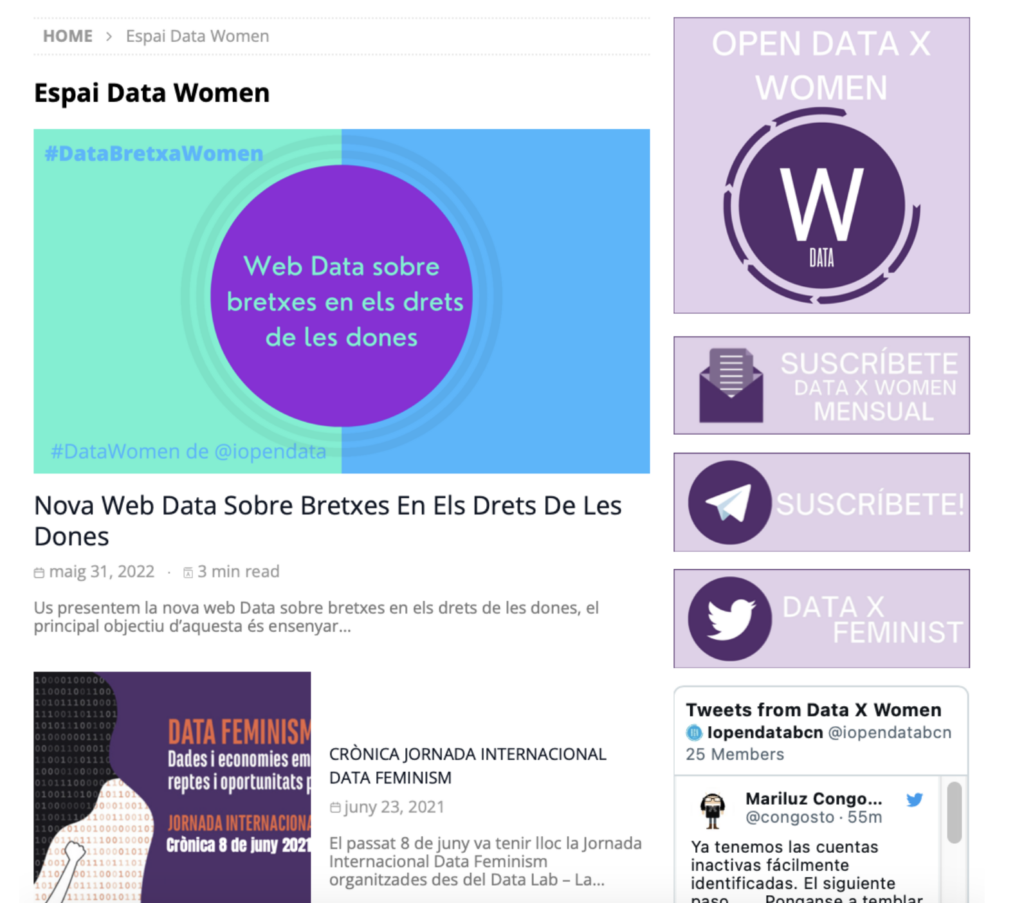This screenshot has width=1024, height=903.
Task: Click the calendar icon beside juny 23, 2021
Action: coord(335,808)
